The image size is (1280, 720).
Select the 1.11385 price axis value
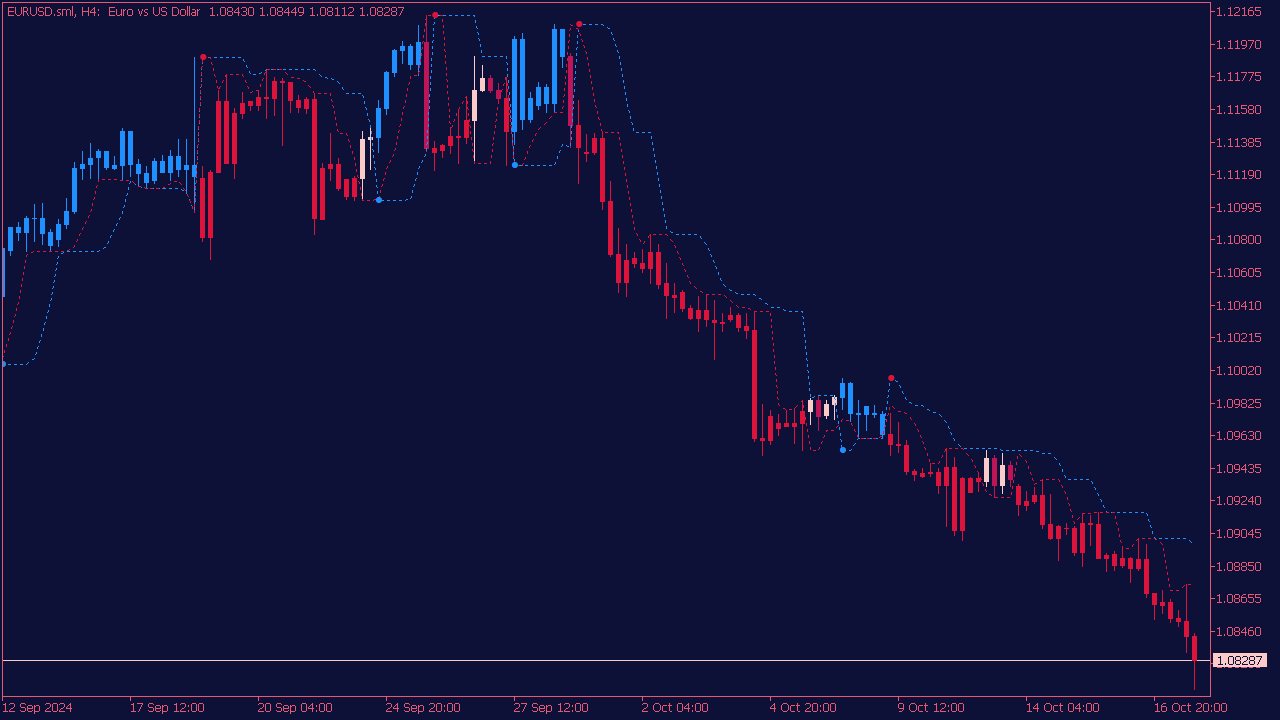(1239, 142)
